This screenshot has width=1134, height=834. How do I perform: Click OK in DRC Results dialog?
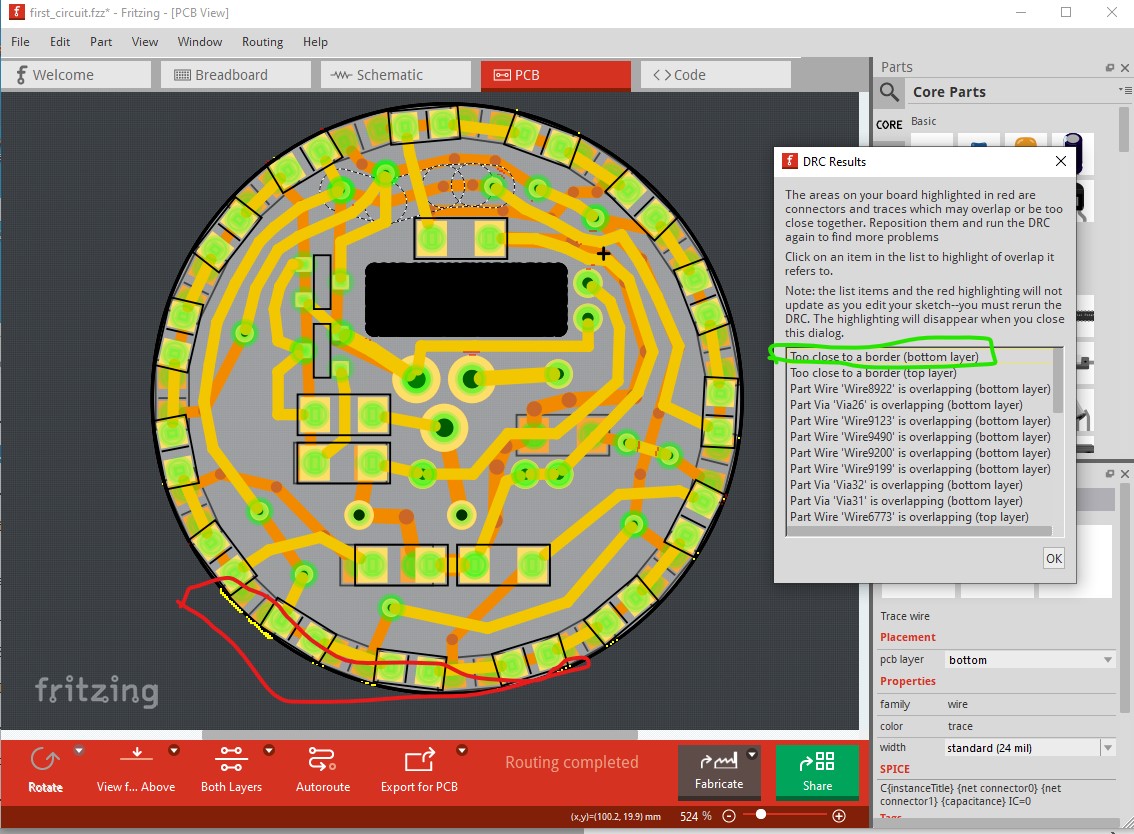(x=1054, y=558)
